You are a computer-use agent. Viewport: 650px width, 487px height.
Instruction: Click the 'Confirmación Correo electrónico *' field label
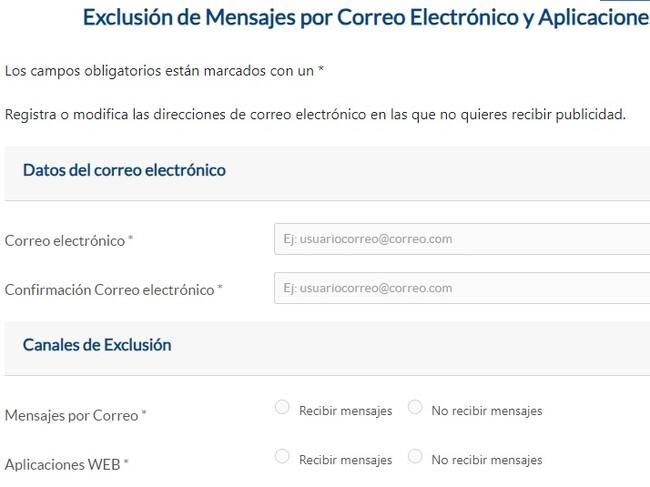[x=110, y=290]
